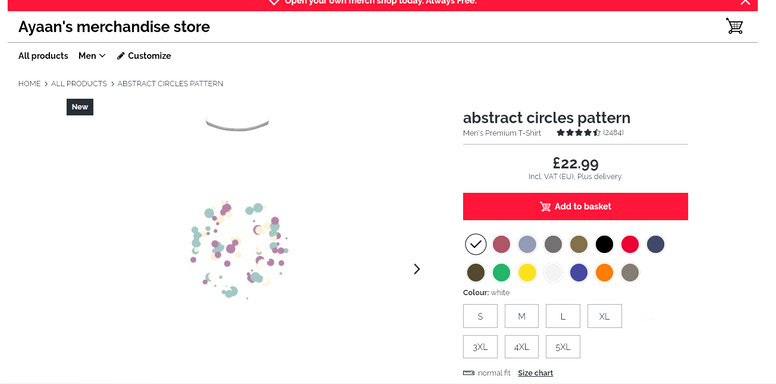Open the shopping cart icon

[x=734, y=26]
